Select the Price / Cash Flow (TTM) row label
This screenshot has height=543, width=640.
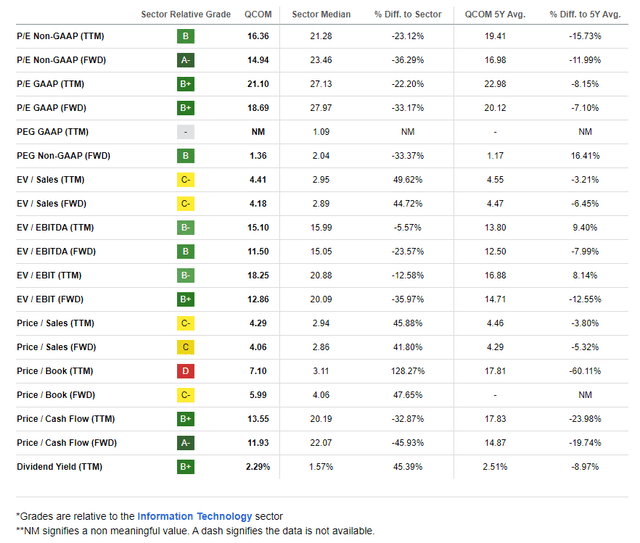(x=66, y=418)
